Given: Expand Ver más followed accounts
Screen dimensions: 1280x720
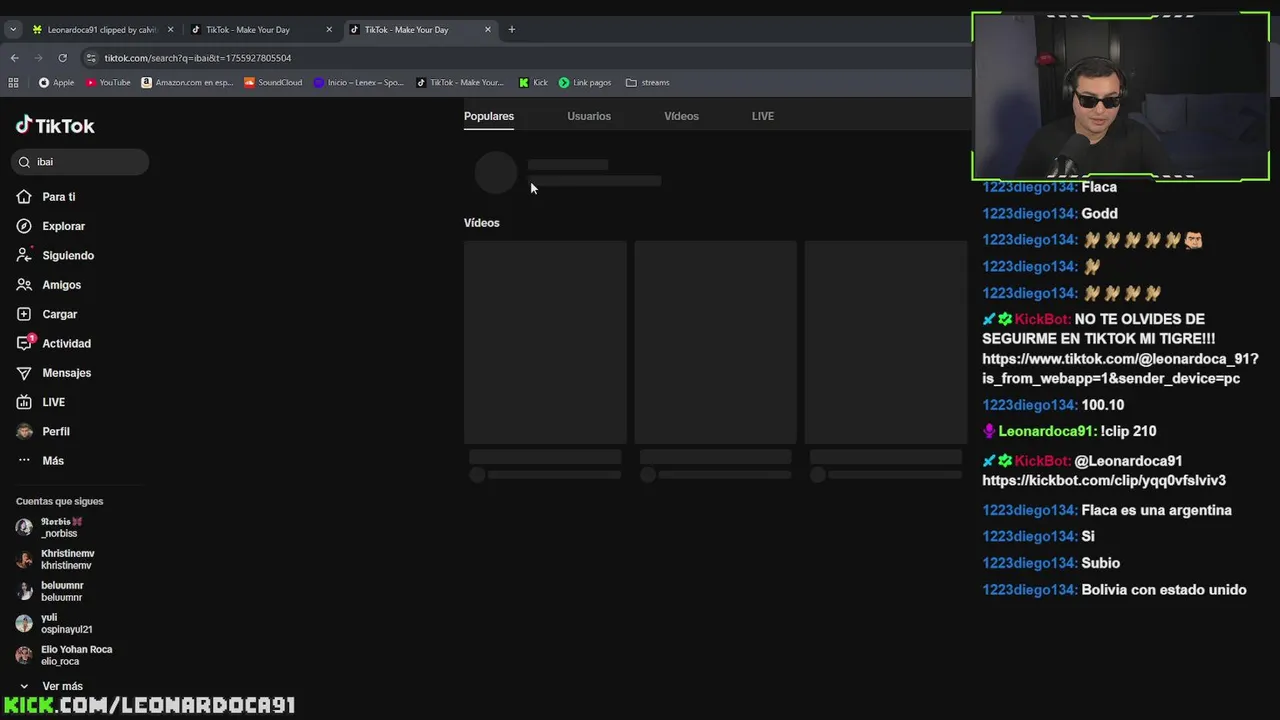Looking at the screenshot, I should coord(52,686).
